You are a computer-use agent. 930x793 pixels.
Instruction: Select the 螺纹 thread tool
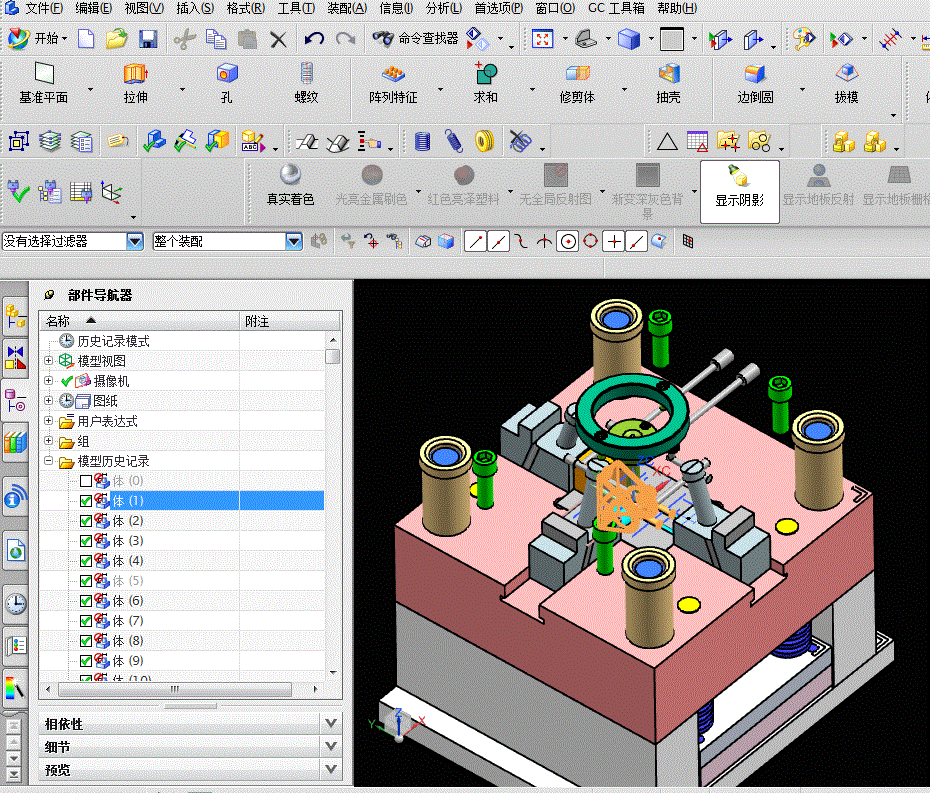[x=306, y=83]
